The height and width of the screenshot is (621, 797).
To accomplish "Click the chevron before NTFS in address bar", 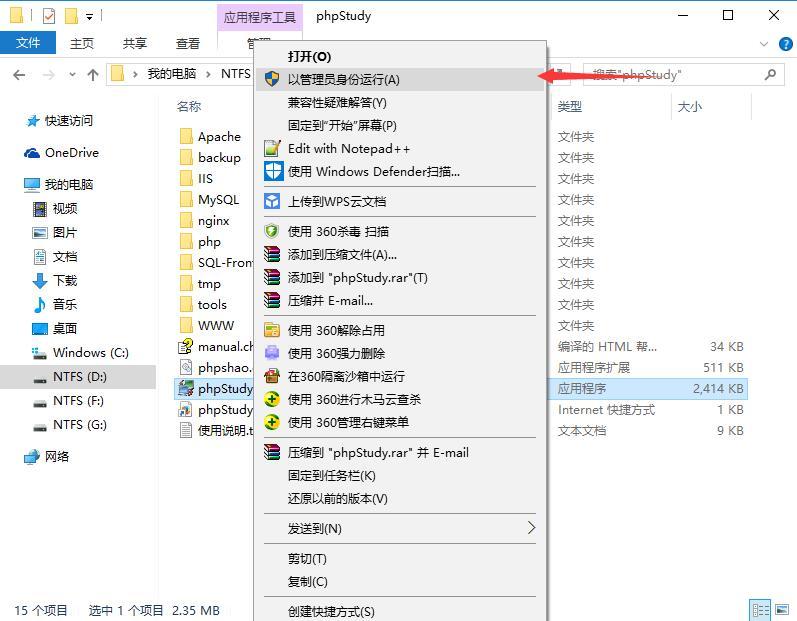I will 208,75.
